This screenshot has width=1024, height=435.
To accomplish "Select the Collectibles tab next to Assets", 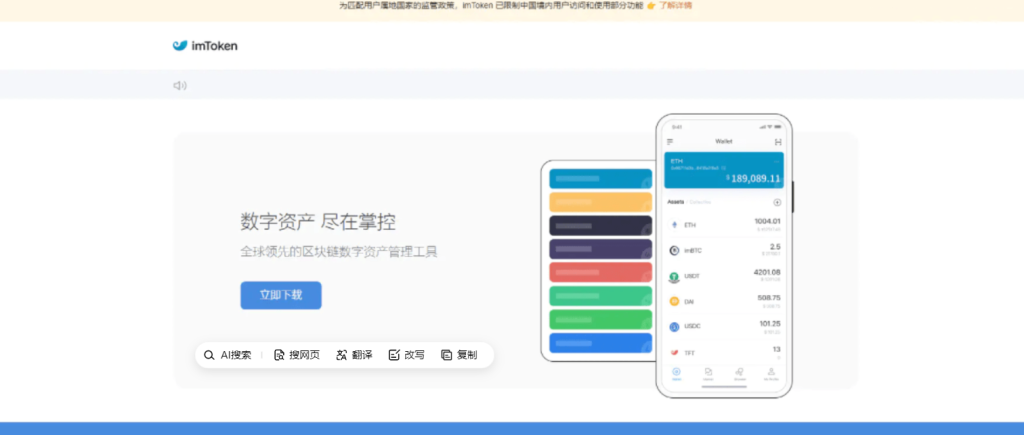I will tap(701, 202).
